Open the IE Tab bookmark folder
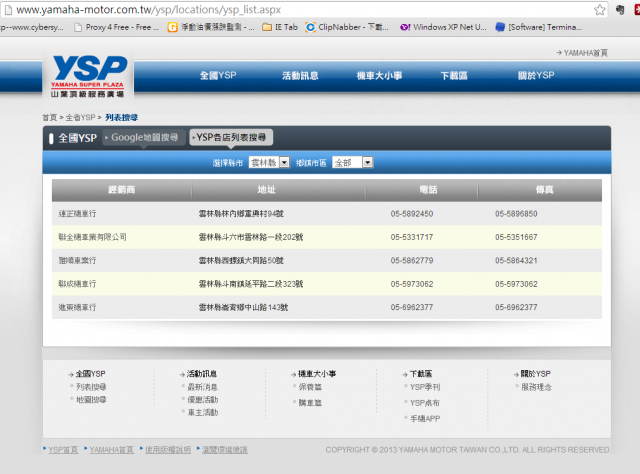Screen dimensions: 640x474 tap(280, 27)
